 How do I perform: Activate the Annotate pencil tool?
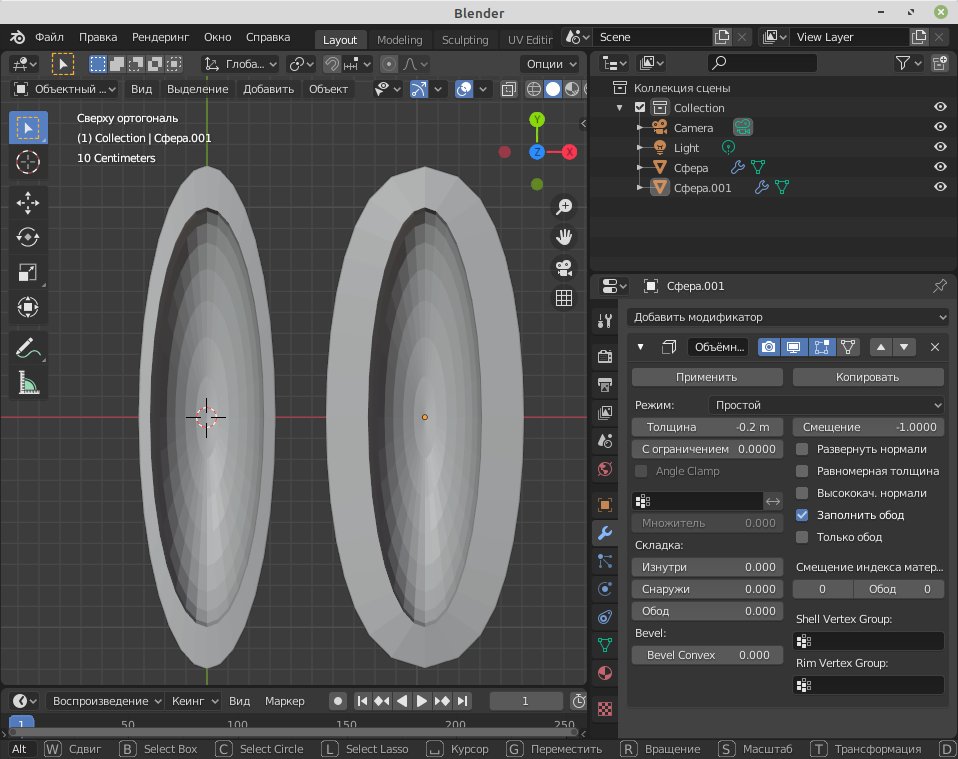pos(28,348)
